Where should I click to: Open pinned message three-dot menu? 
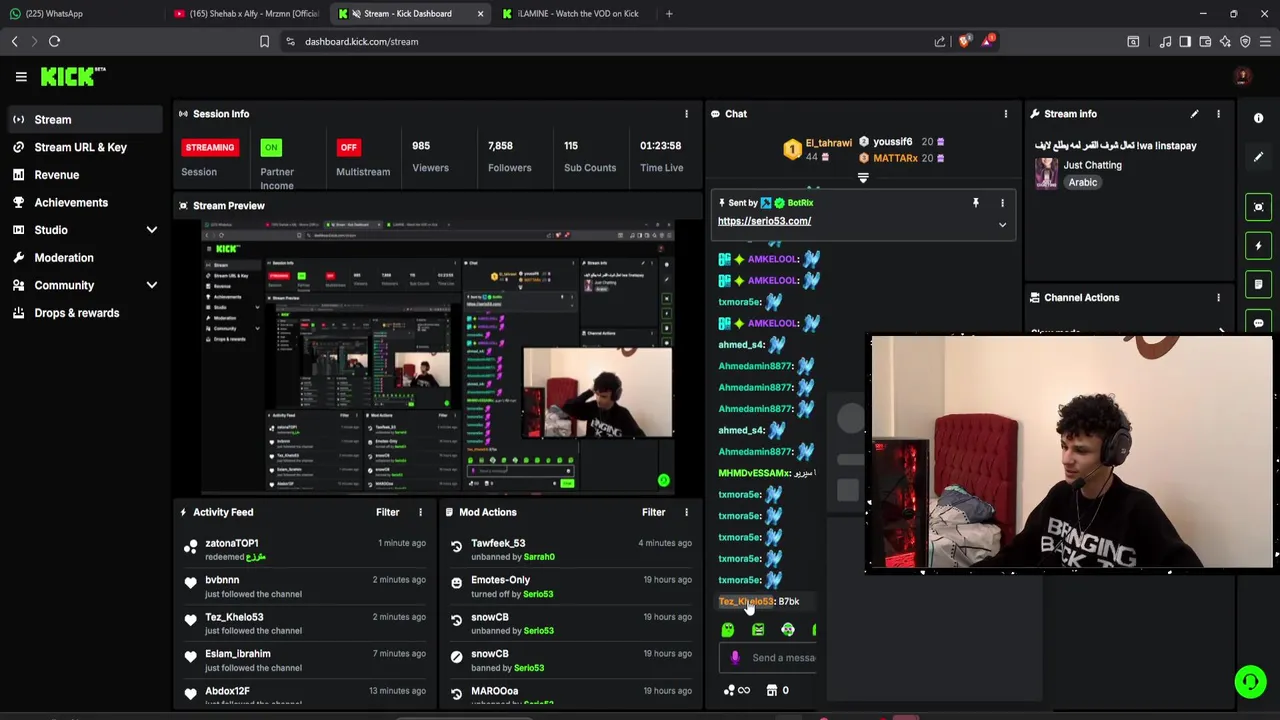(1002, 203)
